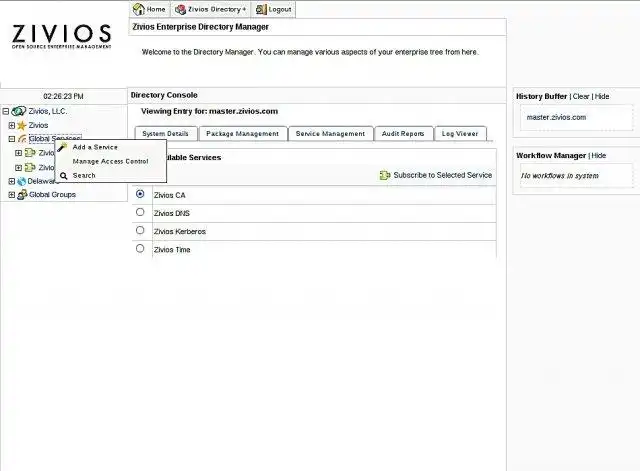
Task: Click the Zivios CA service name
Action: [x=169, y=196]
